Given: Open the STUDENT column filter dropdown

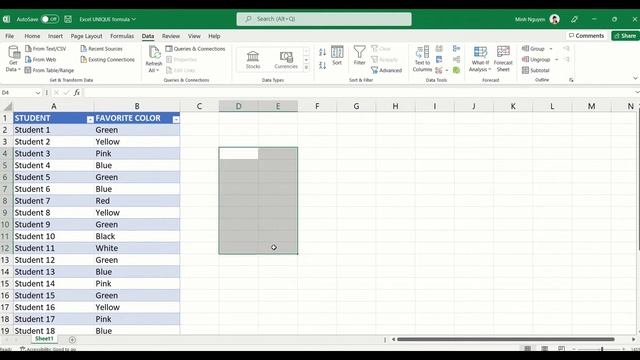Looking at the screenshot, I should 90,120.
